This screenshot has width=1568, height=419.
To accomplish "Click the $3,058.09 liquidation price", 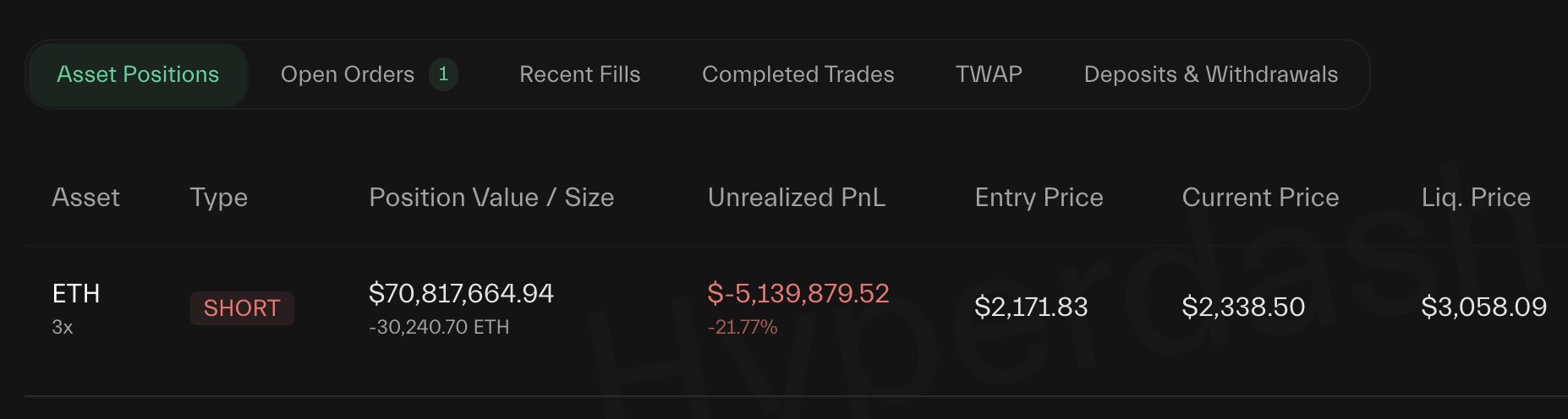I will pyautogui.click(x=1483, y=307).
